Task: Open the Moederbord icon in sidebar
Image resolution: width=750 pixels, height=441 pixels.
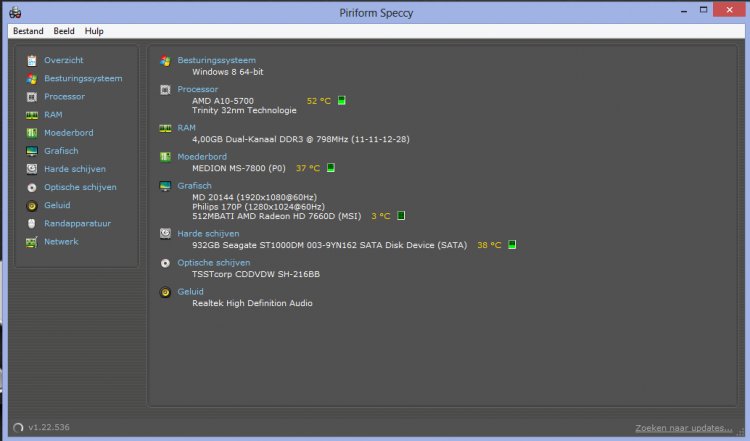Action: pyautogui.click(x=32, y=133)
